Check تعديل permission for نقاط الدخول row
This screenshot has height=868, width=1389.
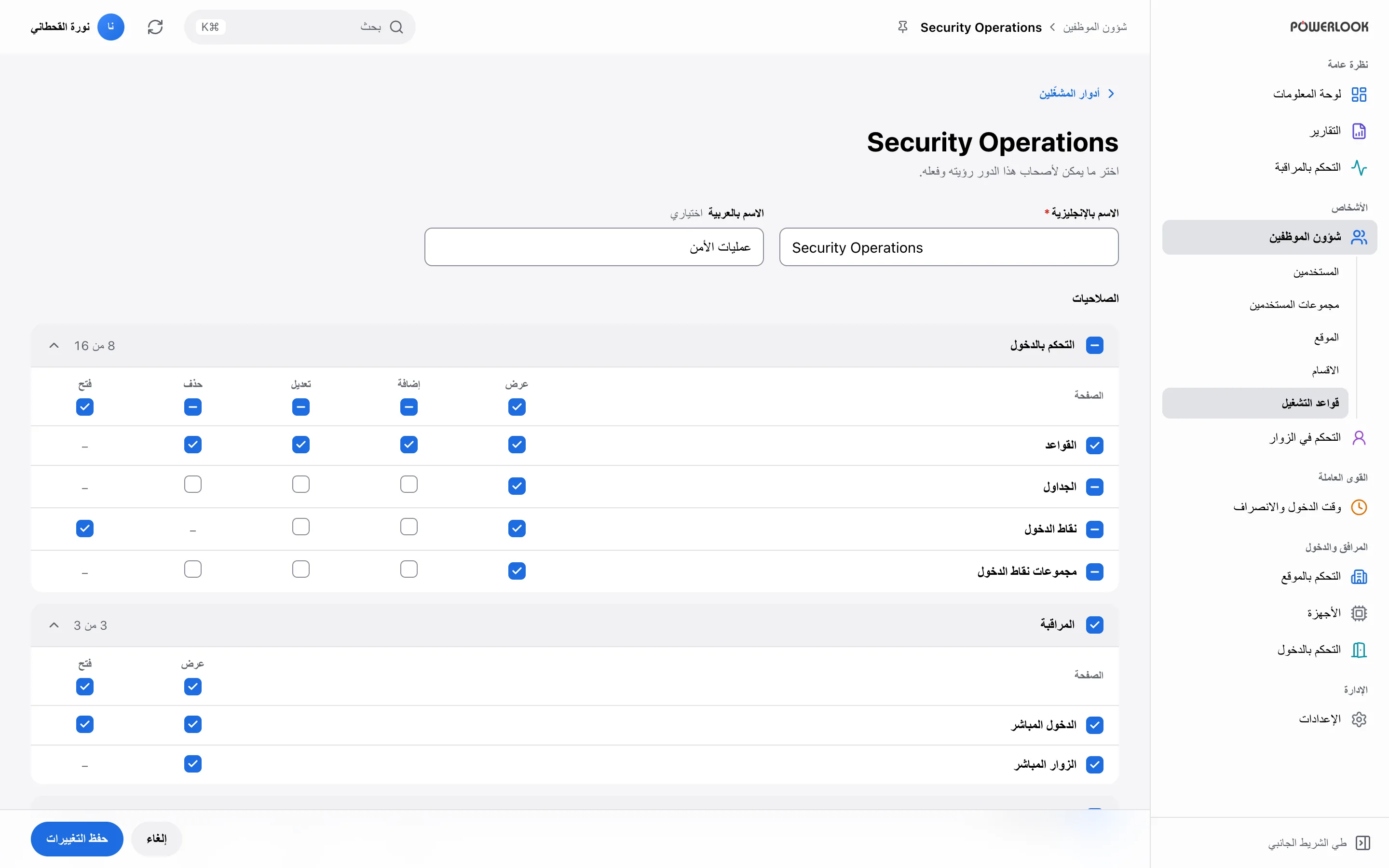click(x=301, y=527)
